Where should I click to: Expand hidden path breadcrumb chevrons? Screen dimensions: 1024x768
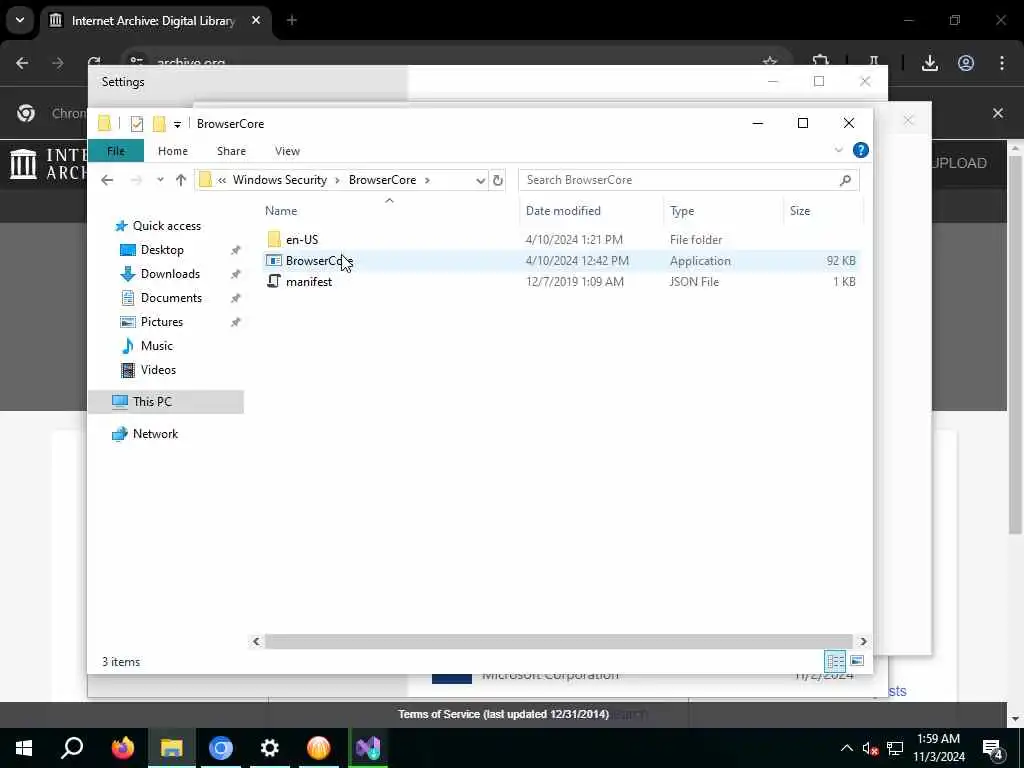(x=222, y=180)
